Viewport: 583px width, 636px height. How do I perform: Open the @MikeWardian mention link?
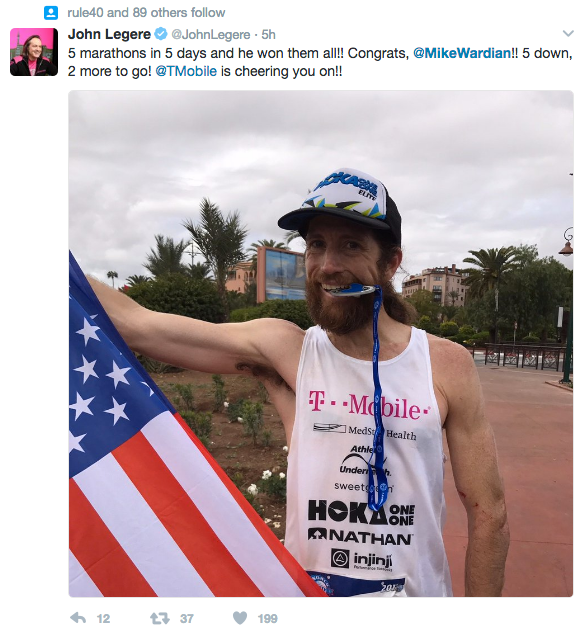point(462,53)
